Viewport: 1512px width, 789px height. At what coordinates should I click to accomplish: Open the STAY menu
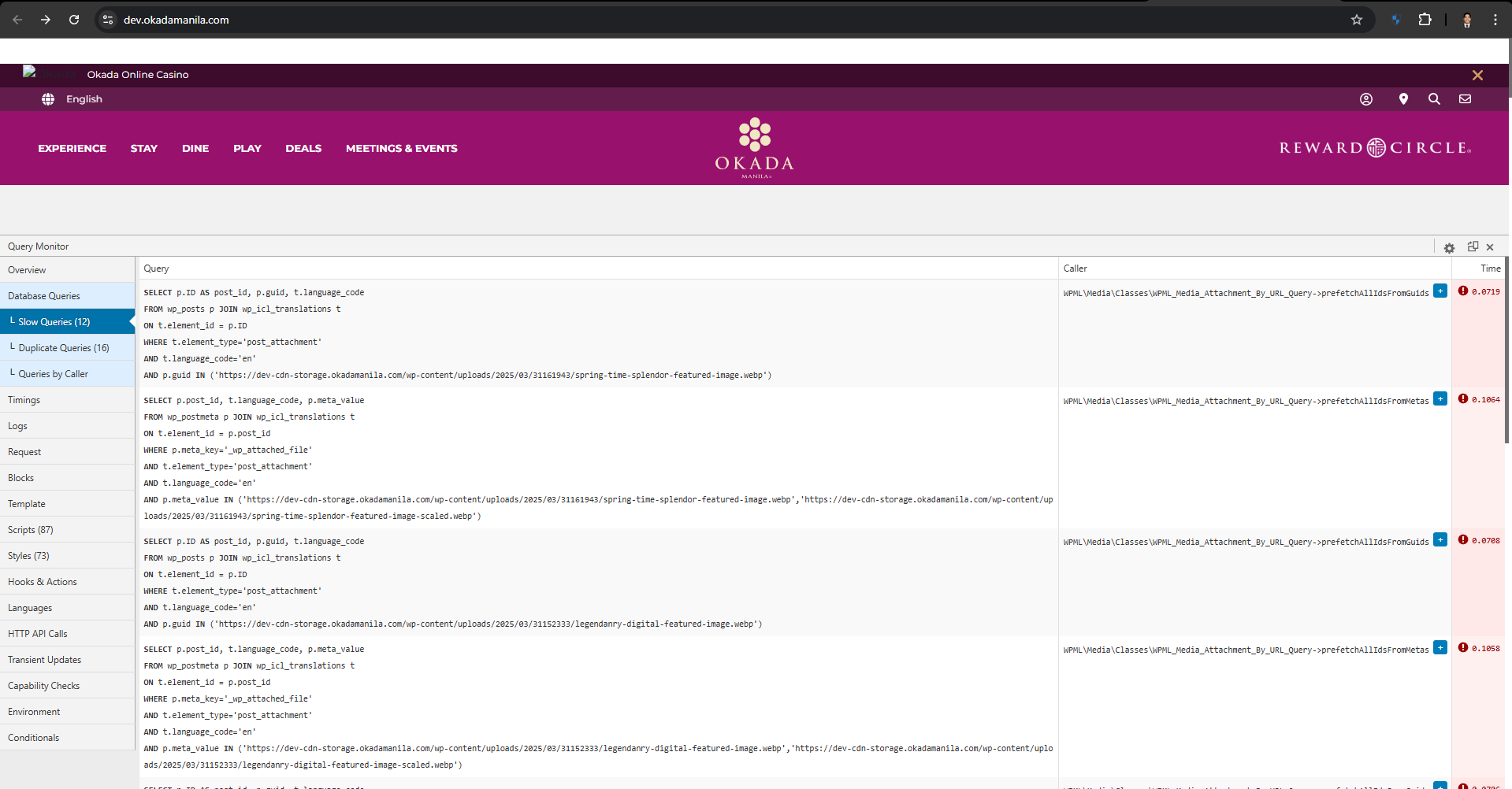pyautogui.click(x=144, y=148)
